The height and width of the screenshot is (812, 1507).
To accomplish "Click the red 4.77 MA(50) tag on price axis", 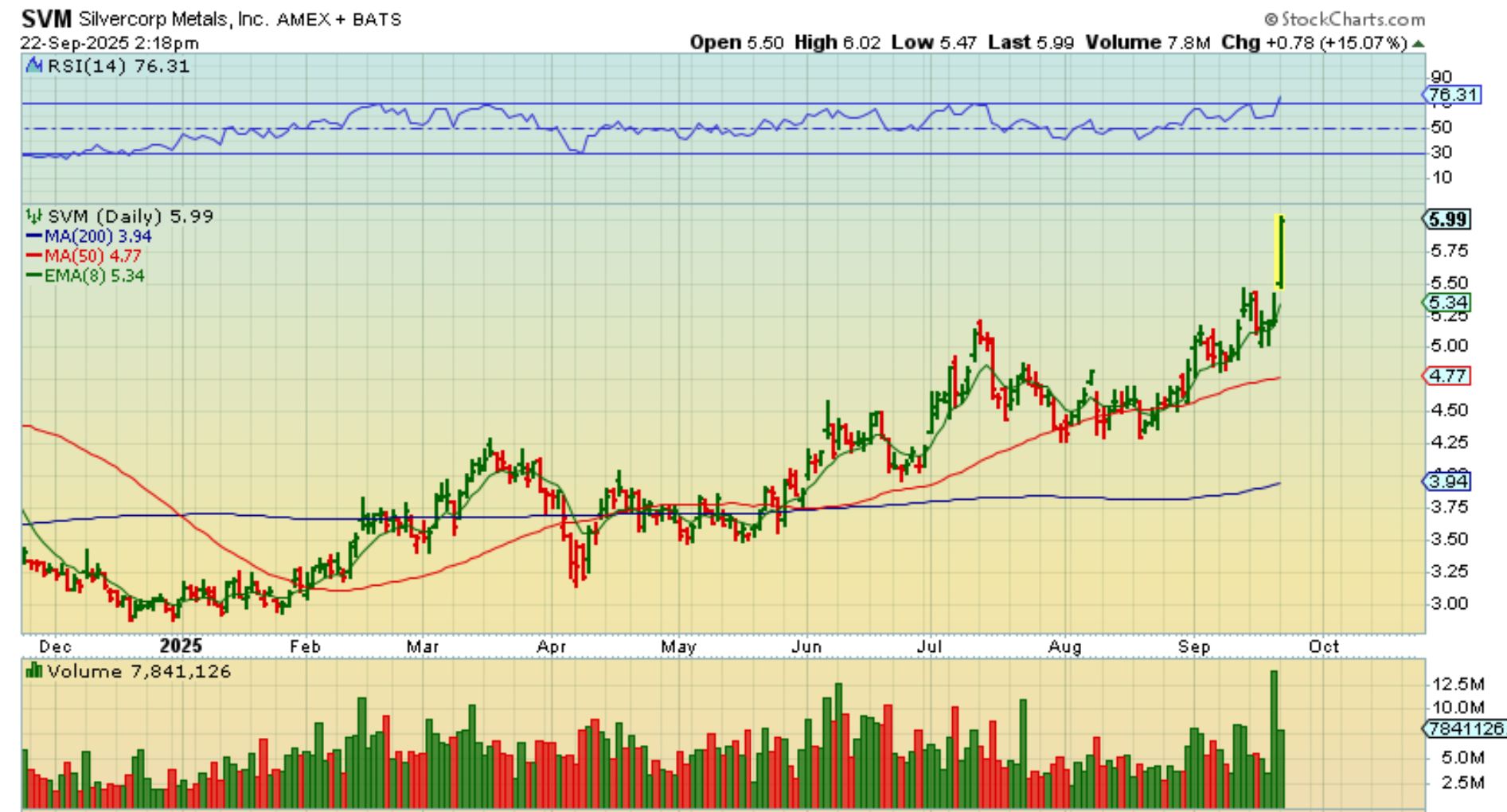I will pyautogui.click(x=1447, y=376).
